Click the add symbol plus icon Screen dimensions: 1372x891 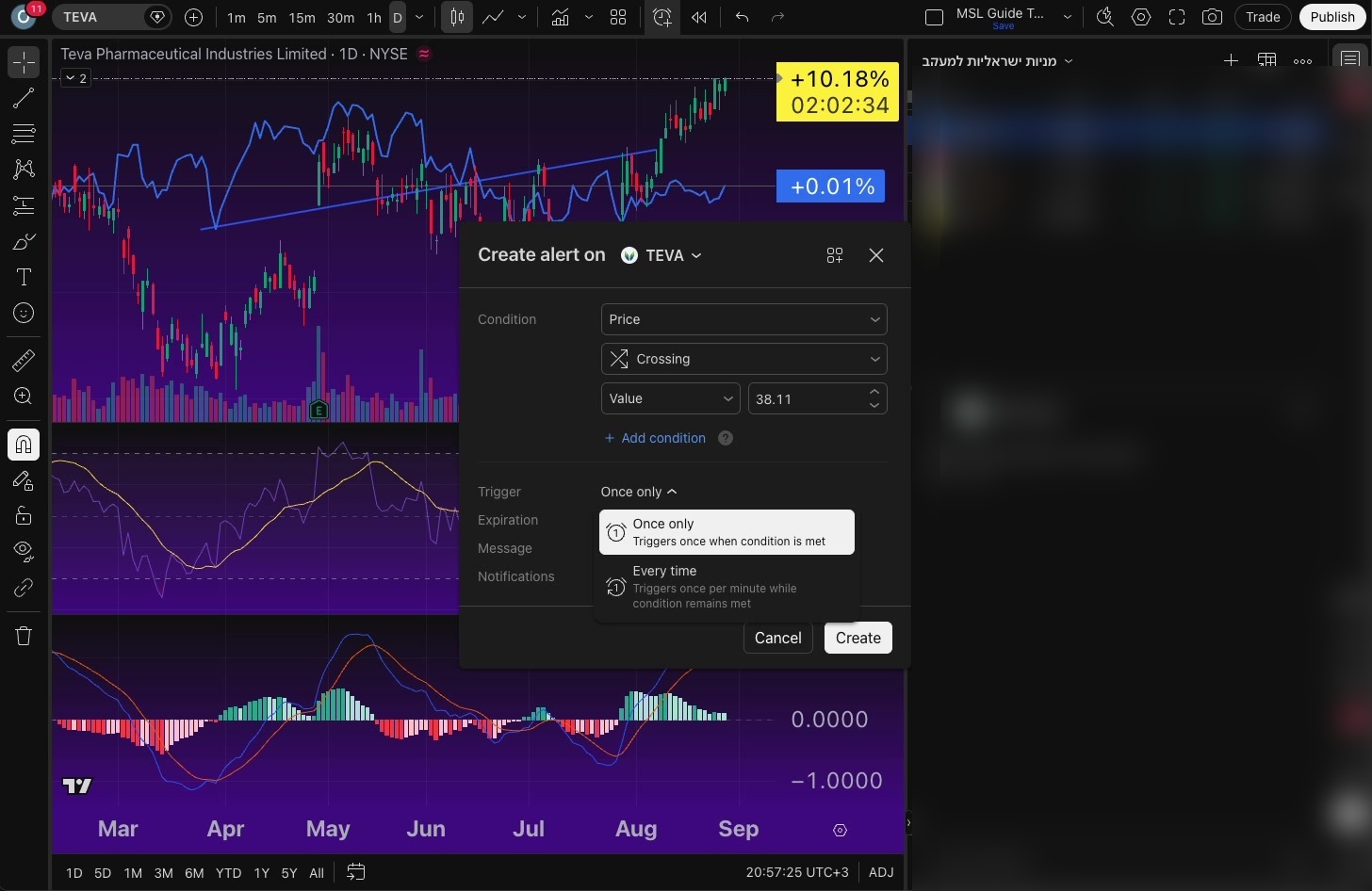coord(193,17)
